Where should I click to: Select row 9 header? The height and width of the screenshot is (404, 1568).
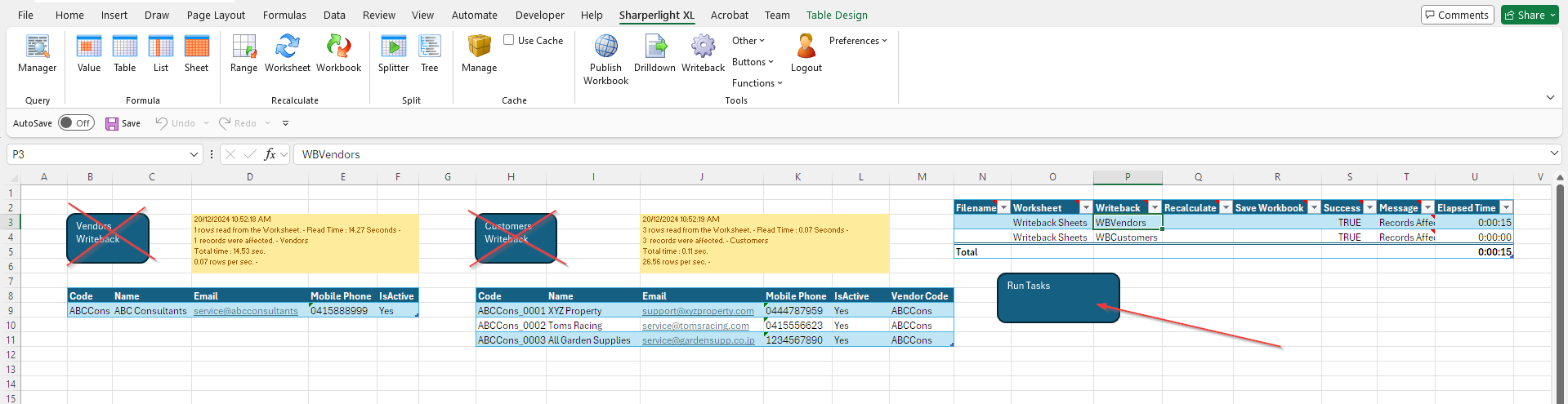click(11, 311)
